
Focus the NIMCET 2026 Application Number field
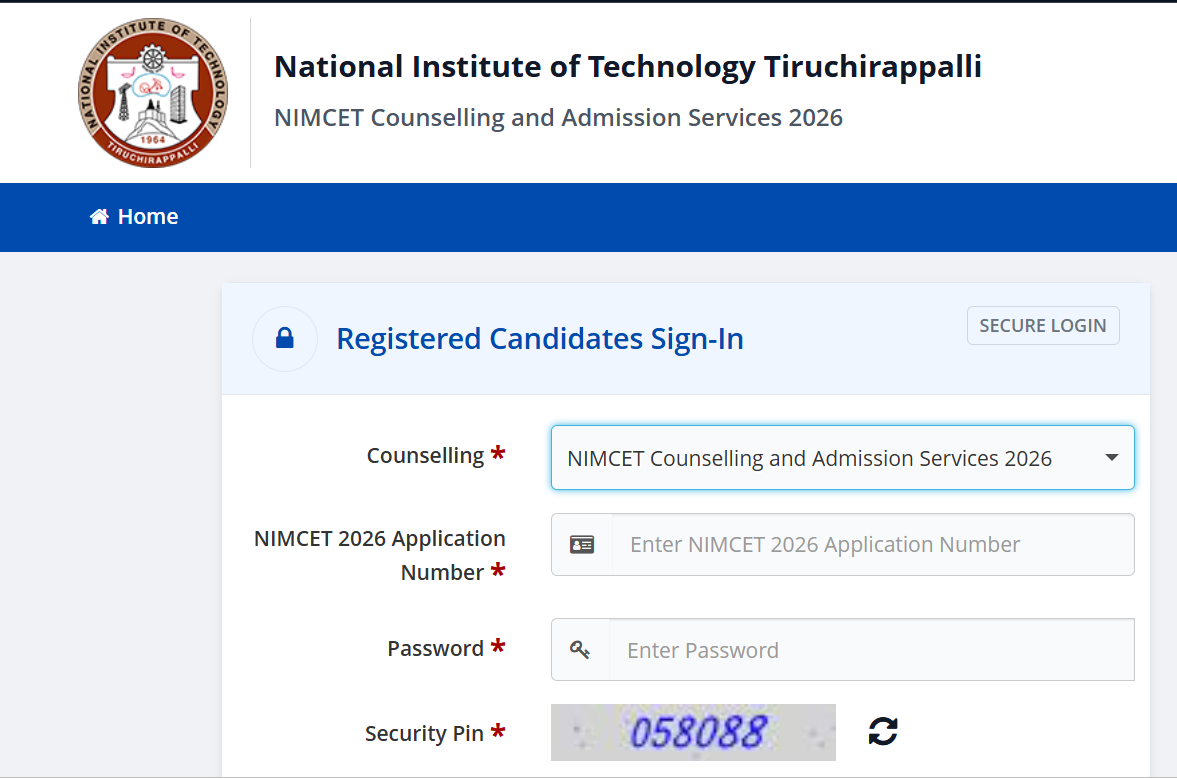(x=873, y=544)
